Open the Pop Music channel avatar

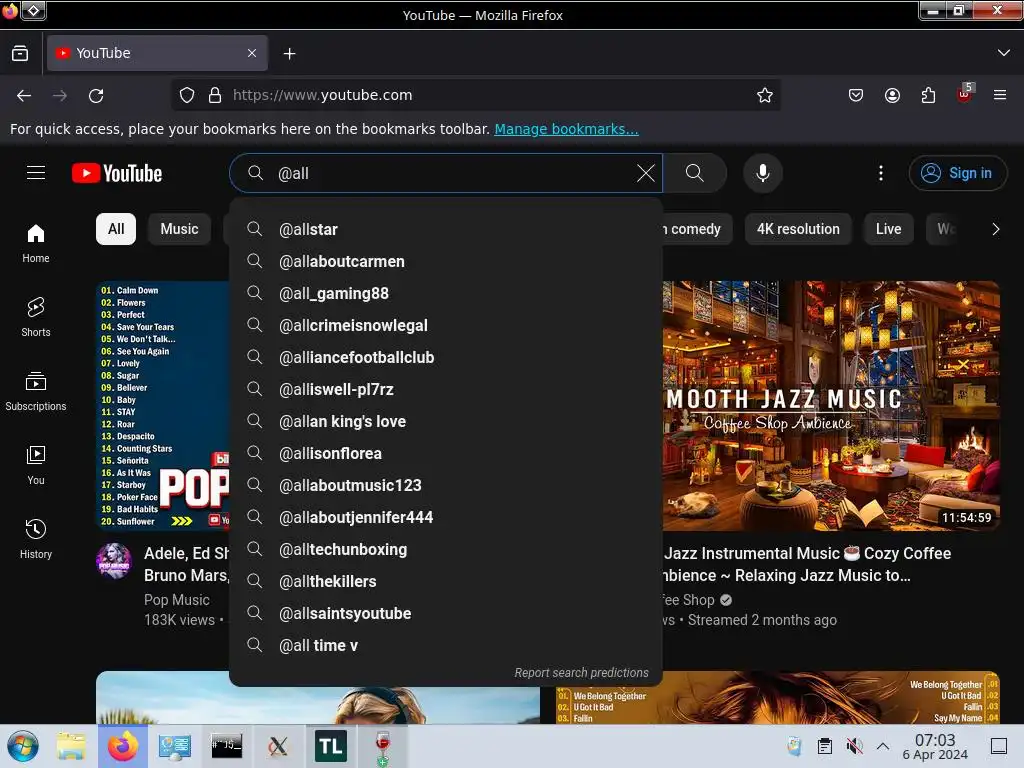(114, 560)
